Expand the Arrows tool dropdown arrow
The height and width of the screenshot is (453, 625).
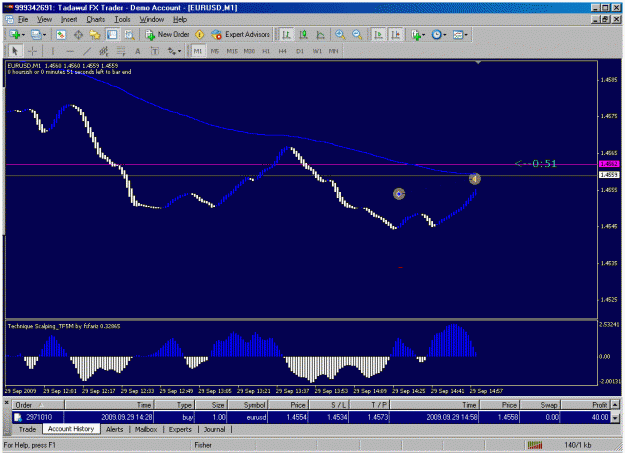pyautogui.click(x=180, y=51)
